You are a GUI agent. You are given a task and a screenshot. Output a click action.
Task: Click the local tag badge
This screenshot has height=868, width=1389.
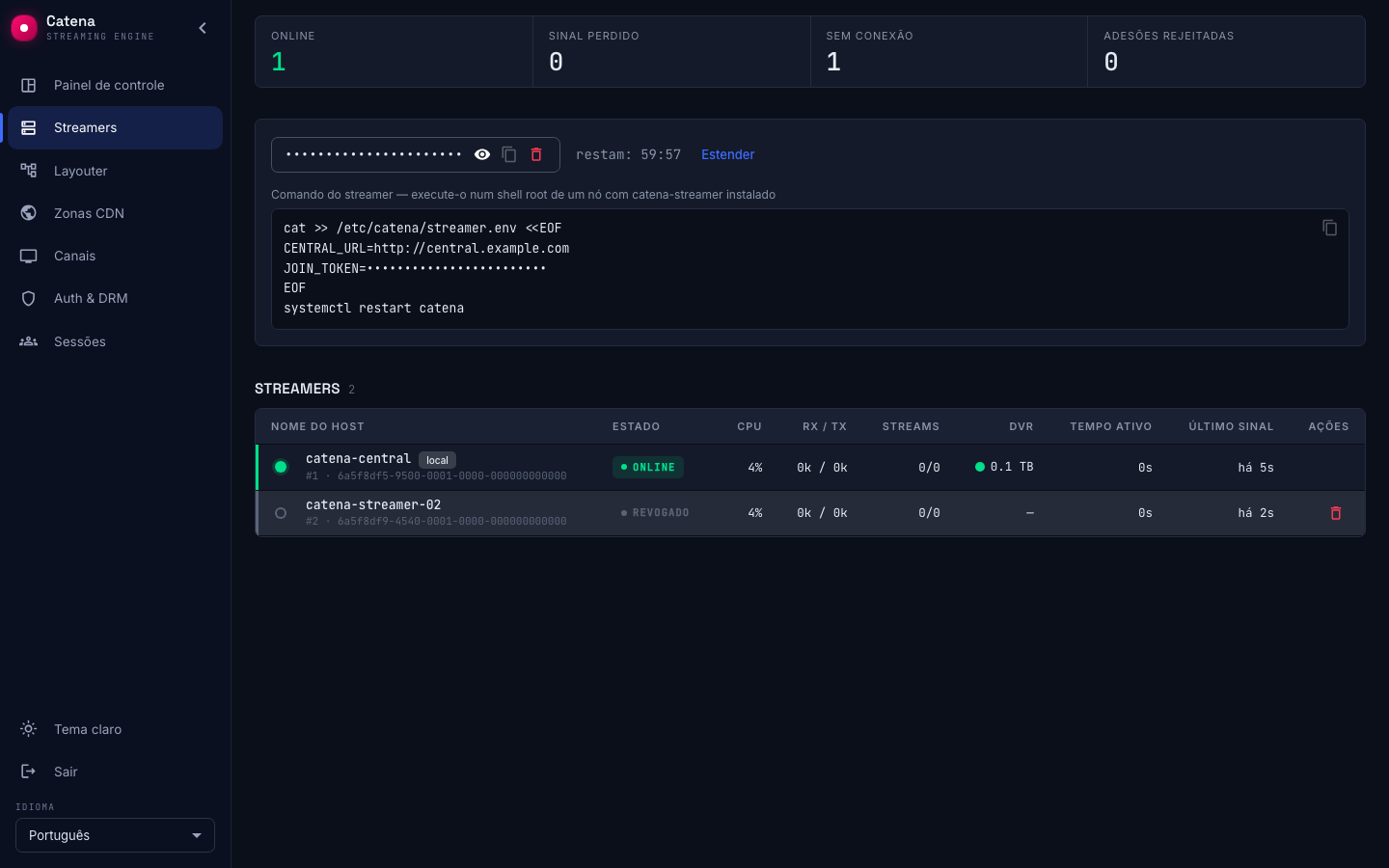(437, 460)
